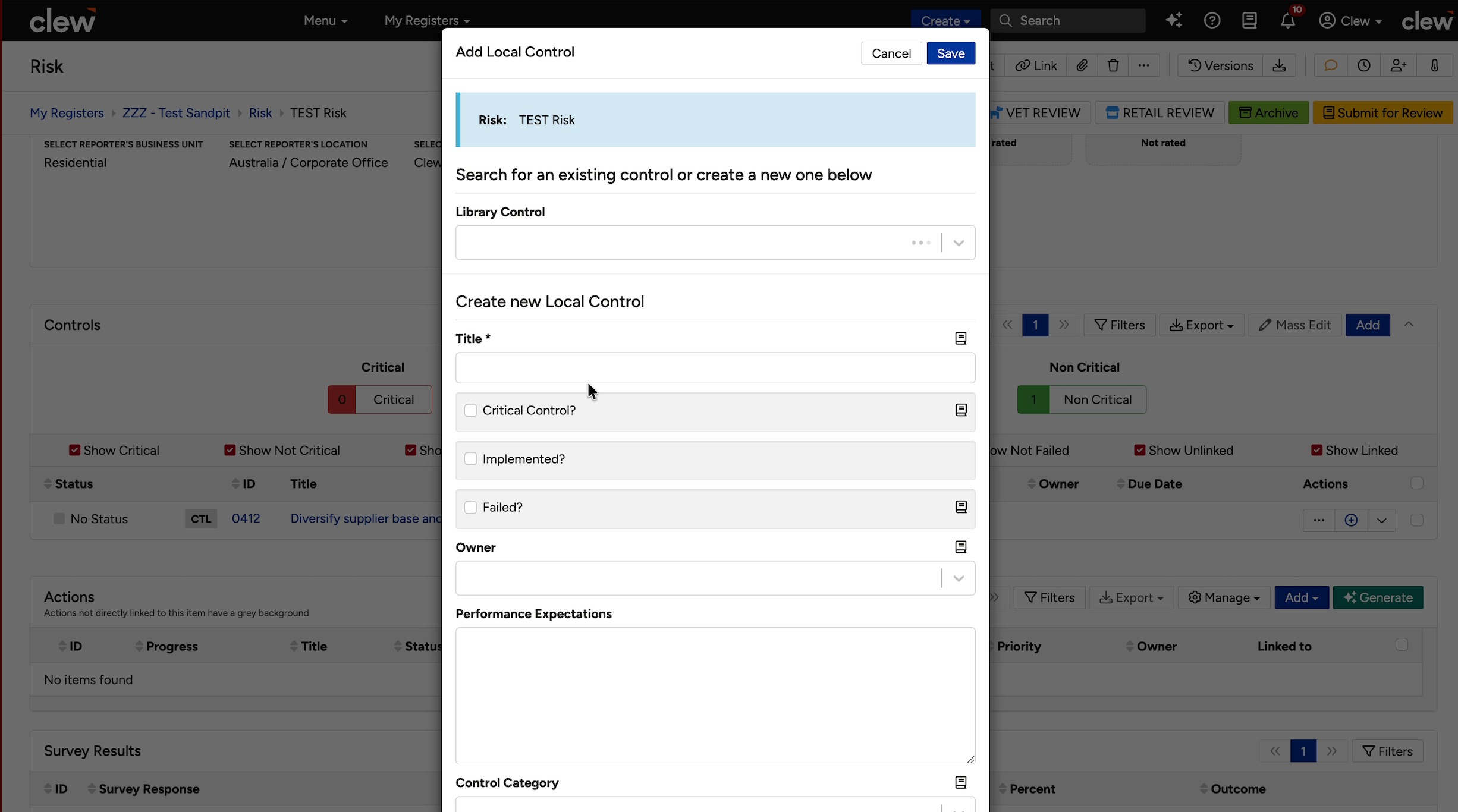Save the new local control
The width and height of the screenshot is (1458, 812).
(951, 53)
